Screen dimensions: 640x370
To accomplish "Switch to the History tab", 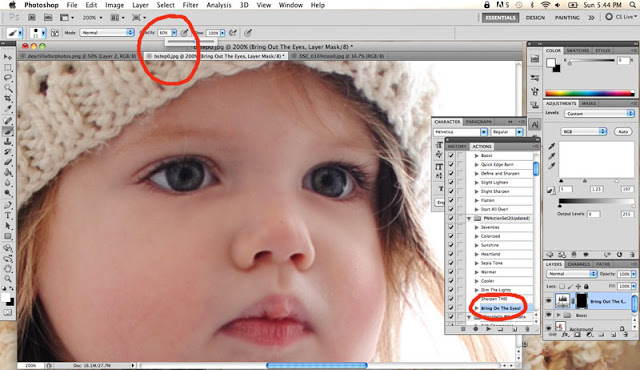I will point(457,146).
